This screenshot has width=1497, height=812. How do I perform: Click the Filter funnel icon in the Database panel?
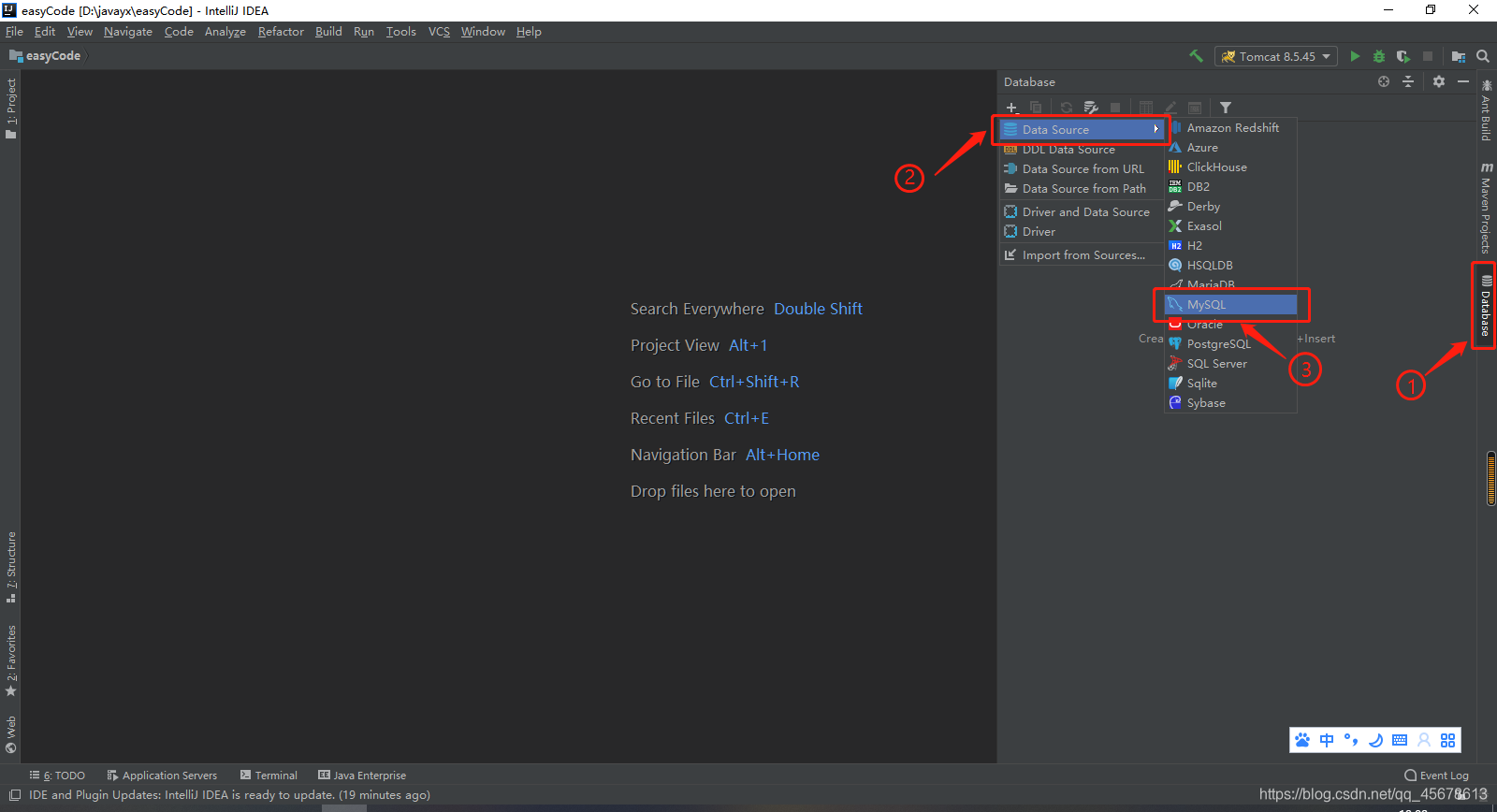coord(1226,108)
